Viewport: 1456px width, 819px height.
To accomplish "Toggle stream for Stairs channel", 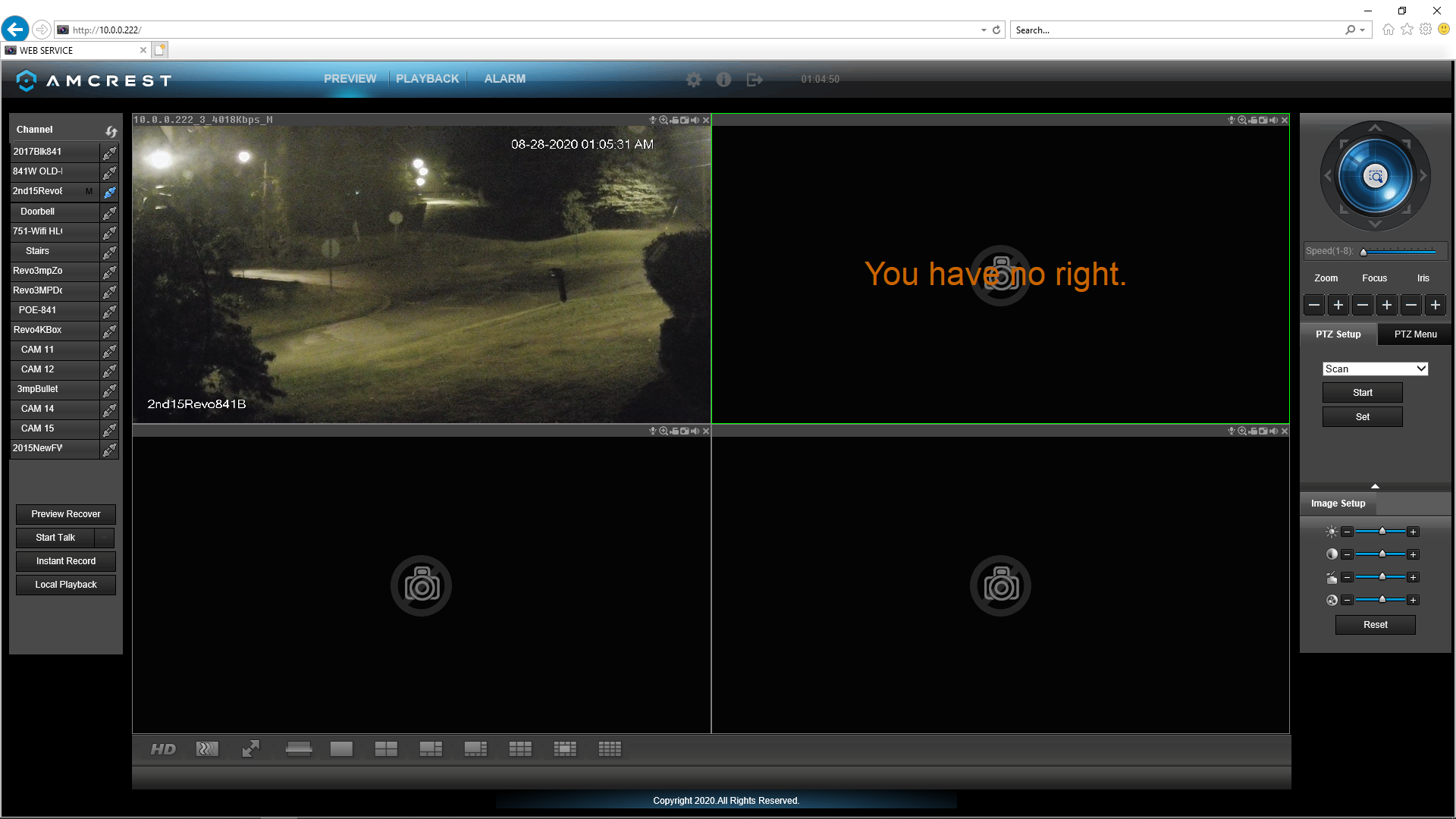I will pyautogui.click(x=110, y=252).
